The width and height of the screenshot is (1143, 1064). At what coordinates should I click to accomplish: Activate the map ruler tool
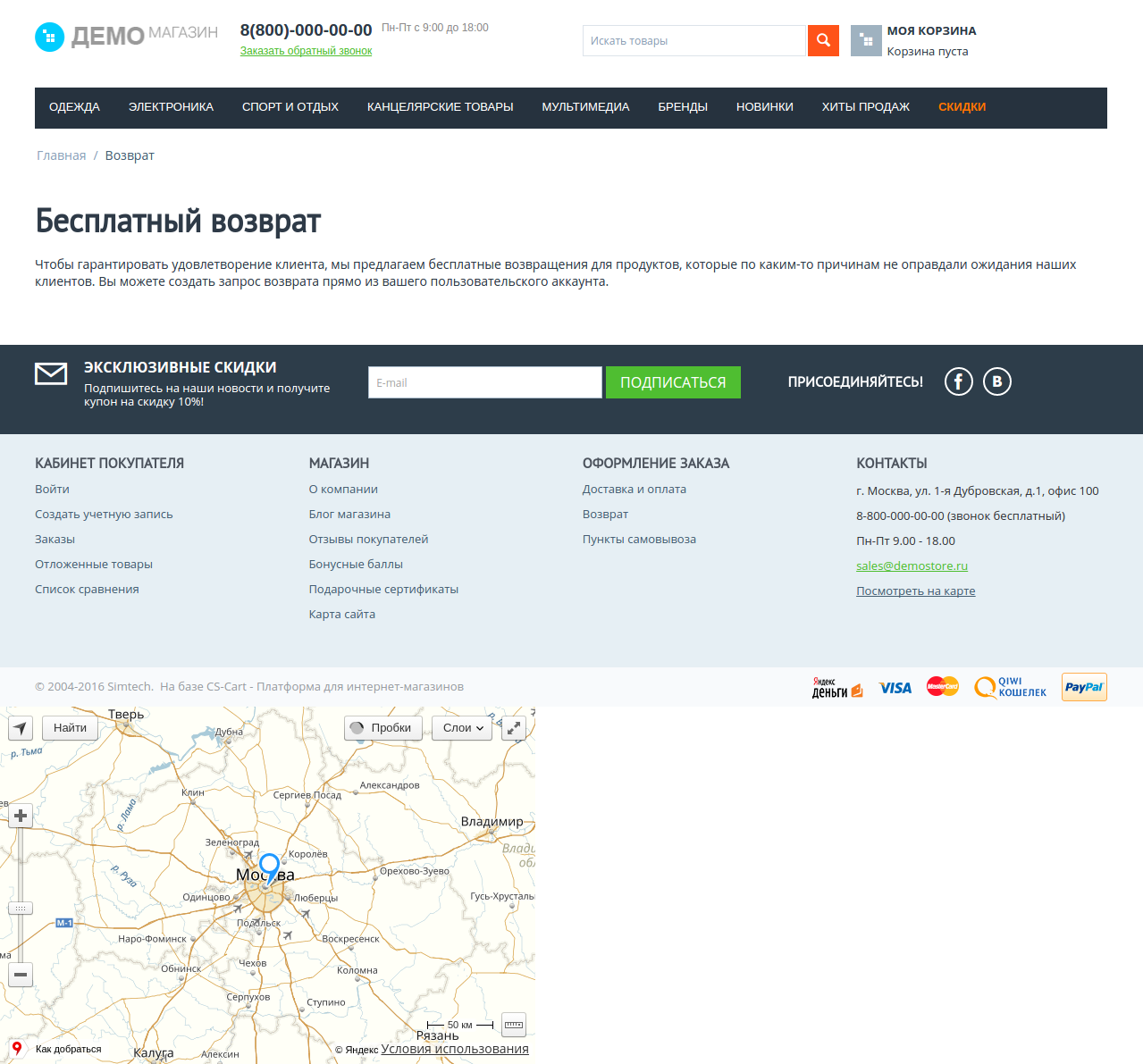[x=514, y=1025]
